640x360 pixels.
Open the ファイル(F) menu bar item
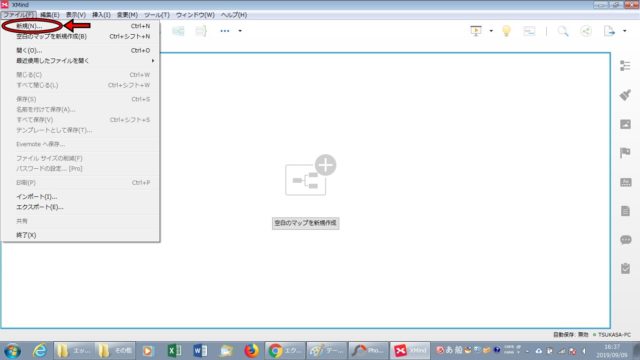pyautogui.click(x=19, y=15)
